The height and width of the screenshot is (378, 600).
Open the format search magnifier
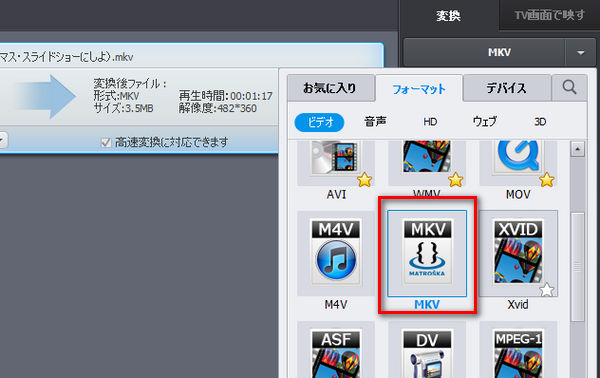[569, 88]
